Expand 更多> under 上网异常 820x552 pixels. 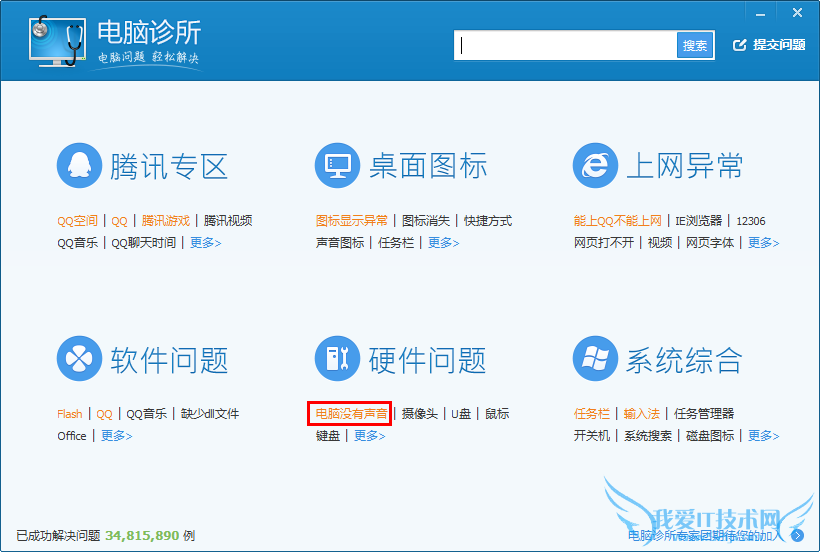pyautogui.click(x=764, y=243)
